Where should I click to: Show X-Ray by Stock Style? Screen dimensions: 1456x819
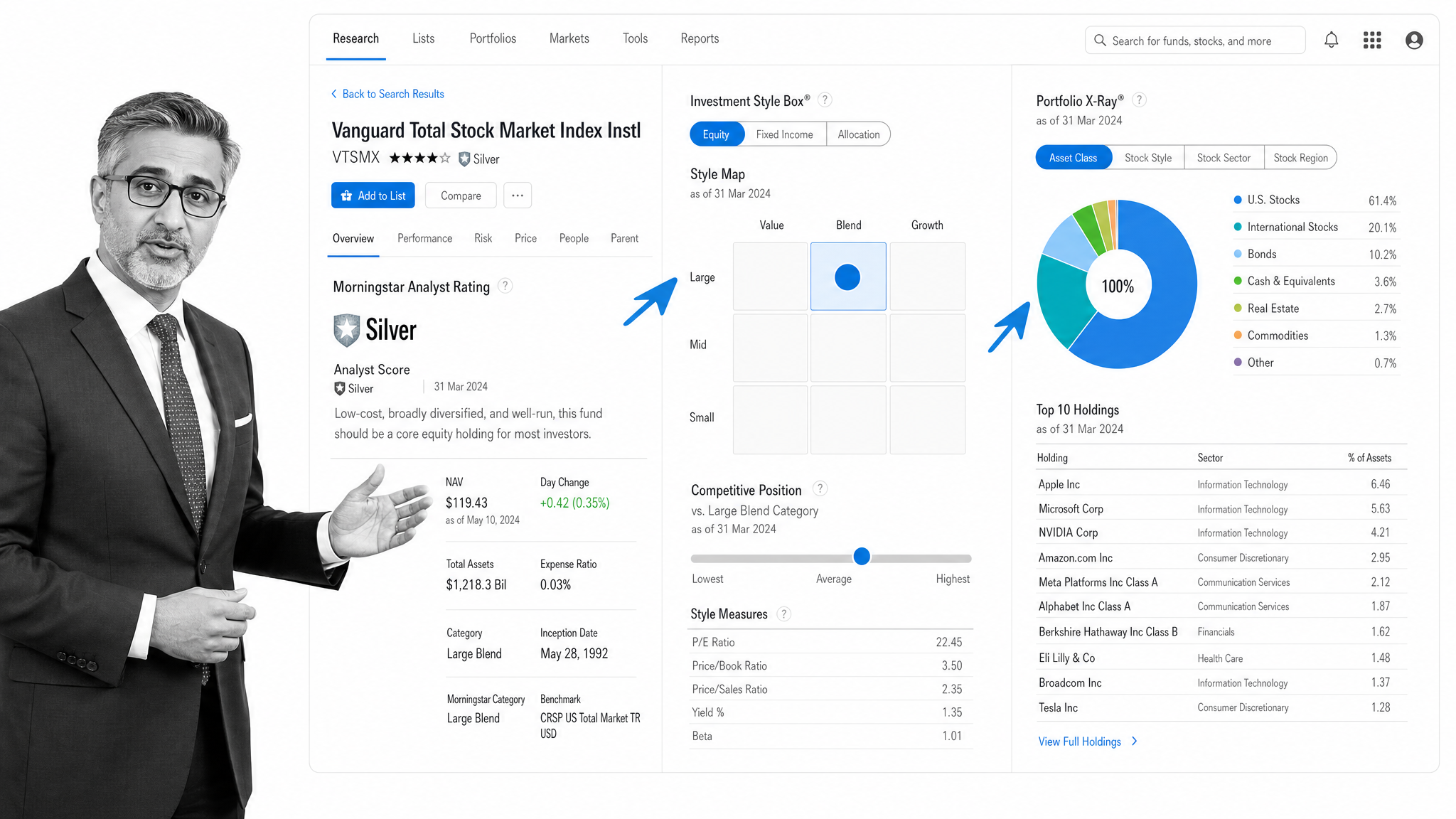tap(1148, 158)
